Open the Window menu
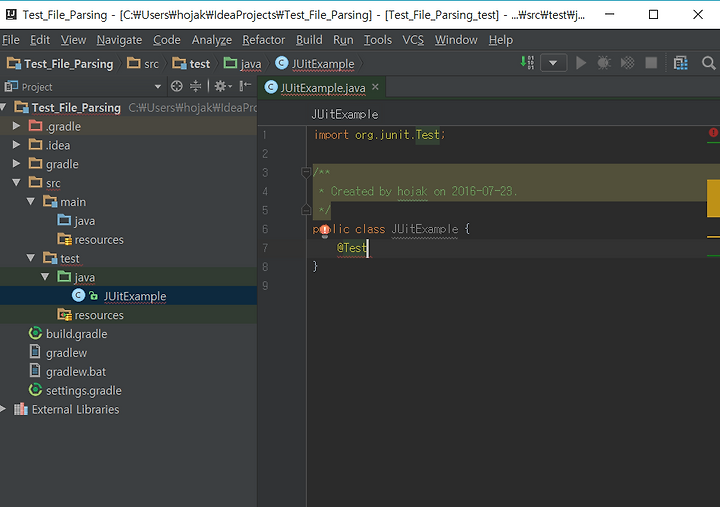 456,40
